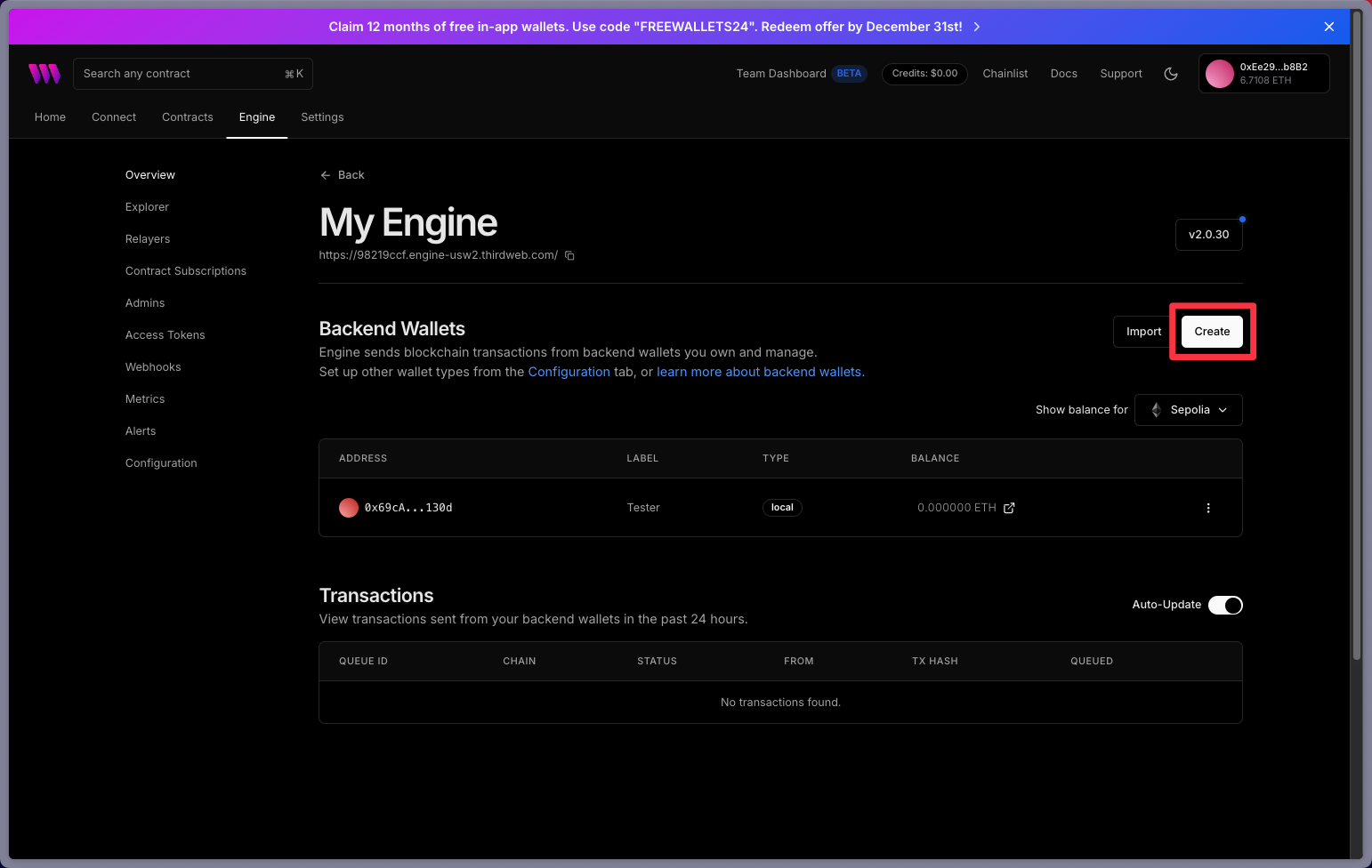Copy the engine URL
The image size is (1372, 868).
click(x=570, y=256)
